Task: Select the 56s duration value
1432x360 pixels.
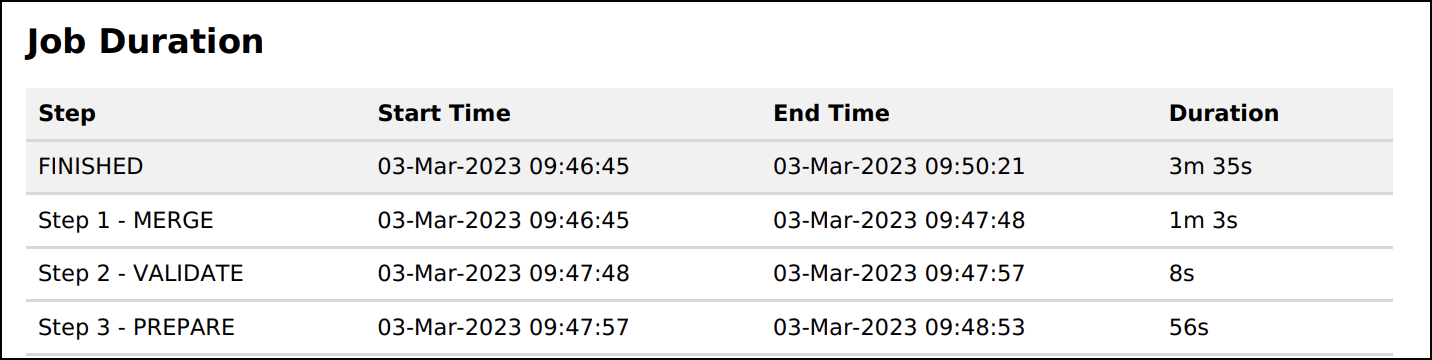Action: tap(1189, 327)
